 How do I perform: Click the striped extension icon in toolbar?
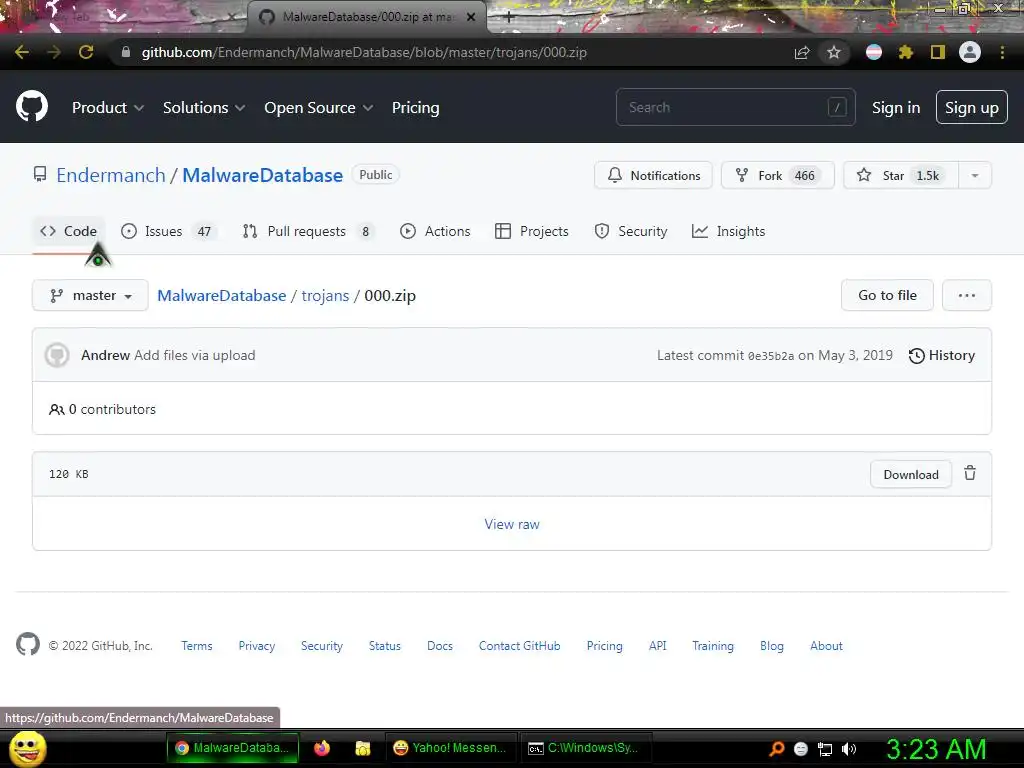(x=874, y=52)
